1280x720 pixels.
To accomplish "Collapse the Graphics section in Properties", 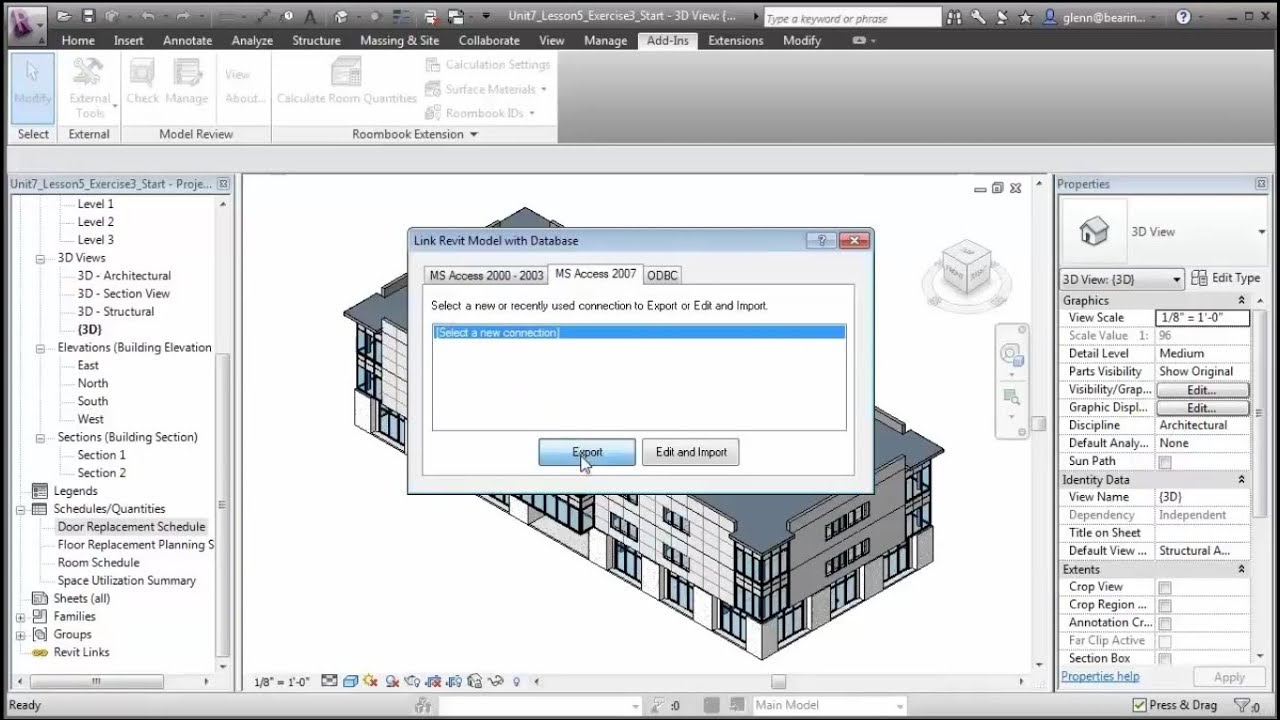I will click(1242, 300).
